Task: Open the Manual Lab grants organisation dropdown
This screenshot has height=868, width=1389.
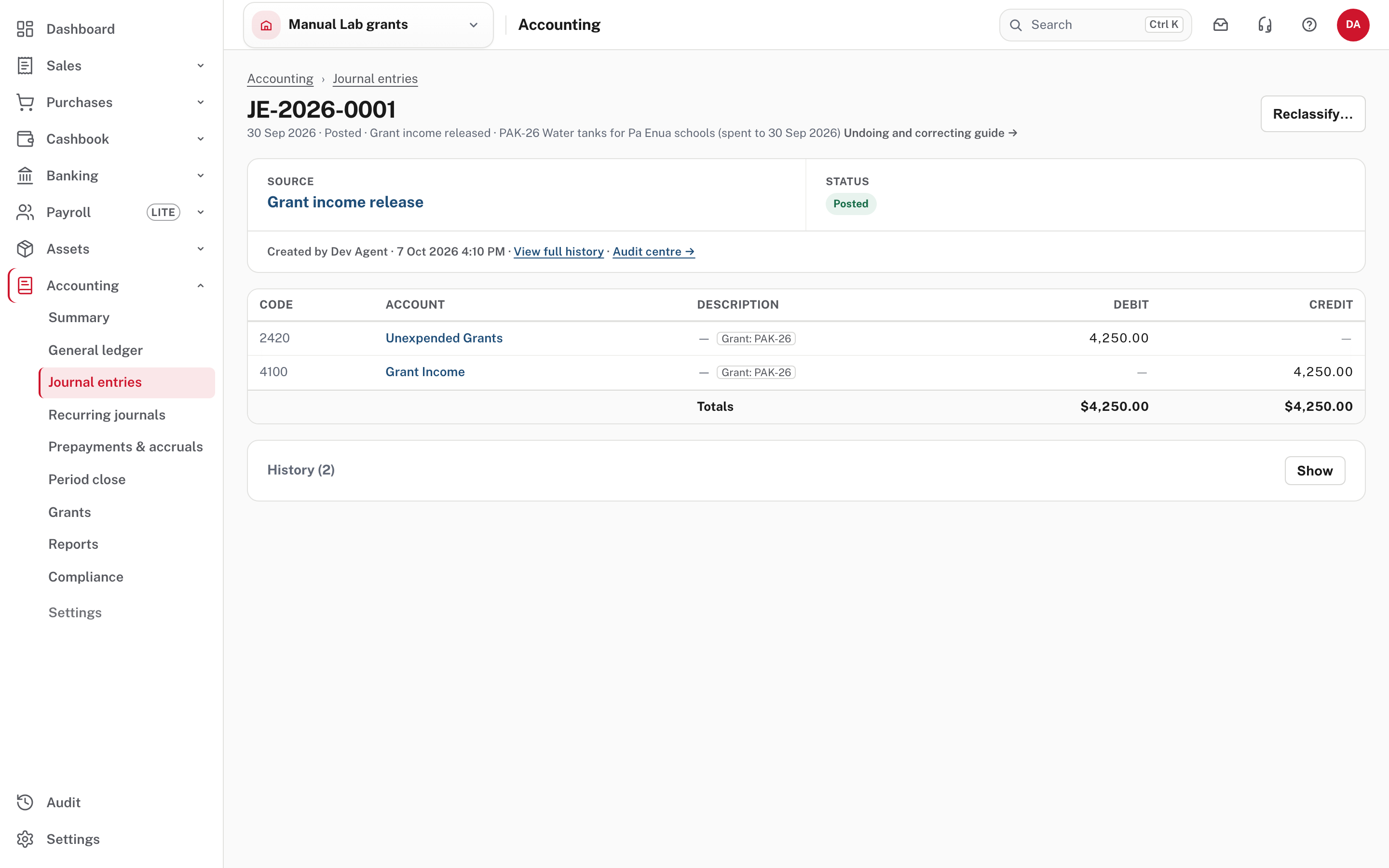Action: pyautogui.click(x=368, y=25)
